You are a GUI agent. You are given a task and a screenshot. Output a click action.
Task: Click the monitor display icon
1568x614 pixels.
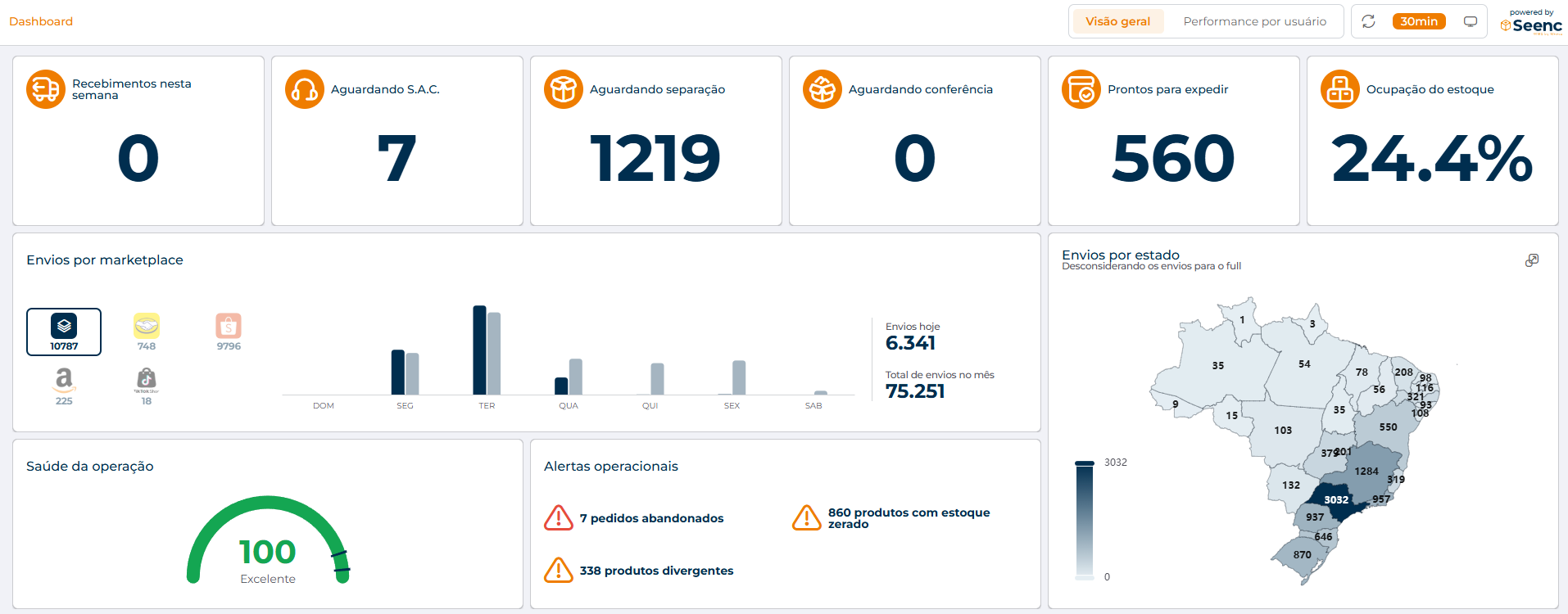1471,21
